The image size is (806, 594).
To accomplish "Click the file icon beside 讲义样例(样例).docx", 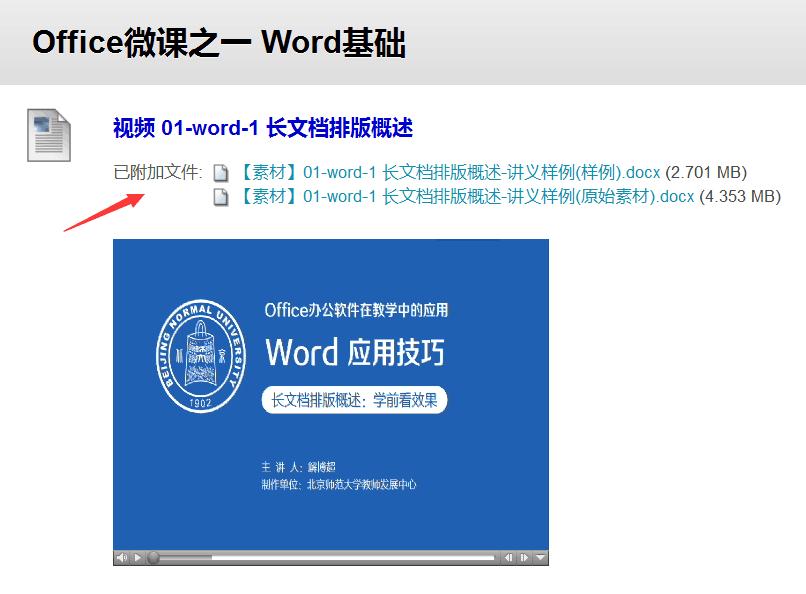I will [221, 173].
